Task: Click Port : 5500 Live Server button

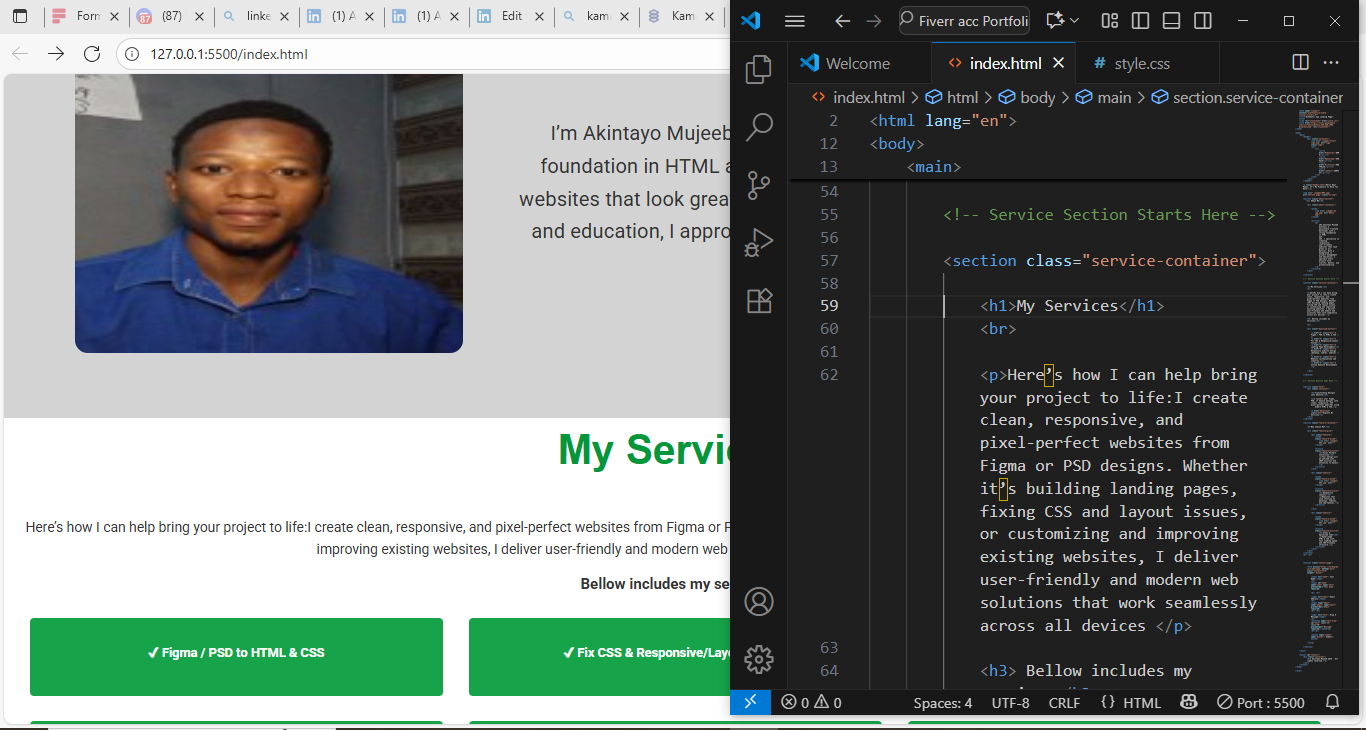Action: [1261, 703]
